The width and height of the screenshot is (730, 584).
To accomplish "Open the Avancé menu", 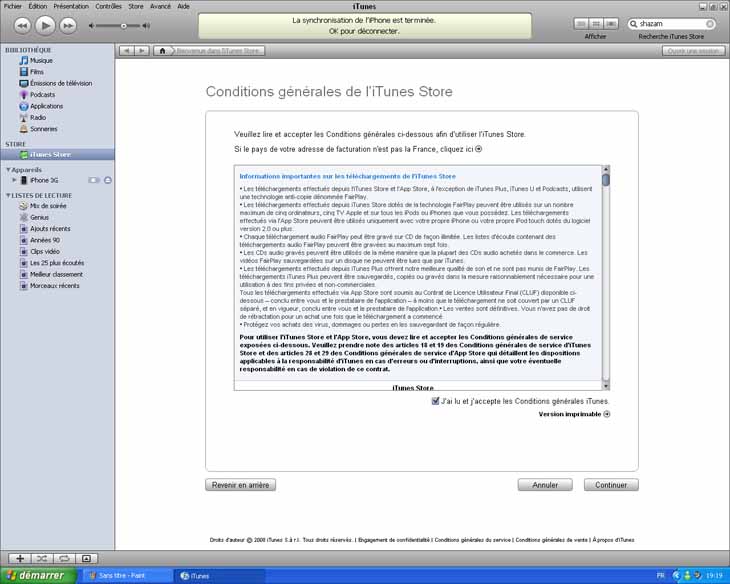I will point(160,6).
